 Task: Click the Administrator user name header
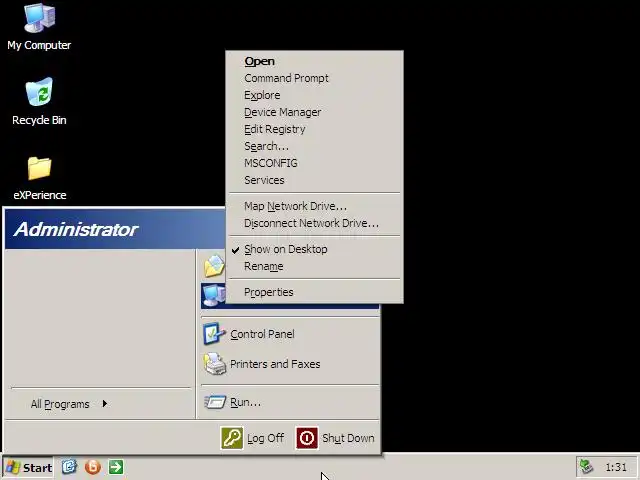76,229
